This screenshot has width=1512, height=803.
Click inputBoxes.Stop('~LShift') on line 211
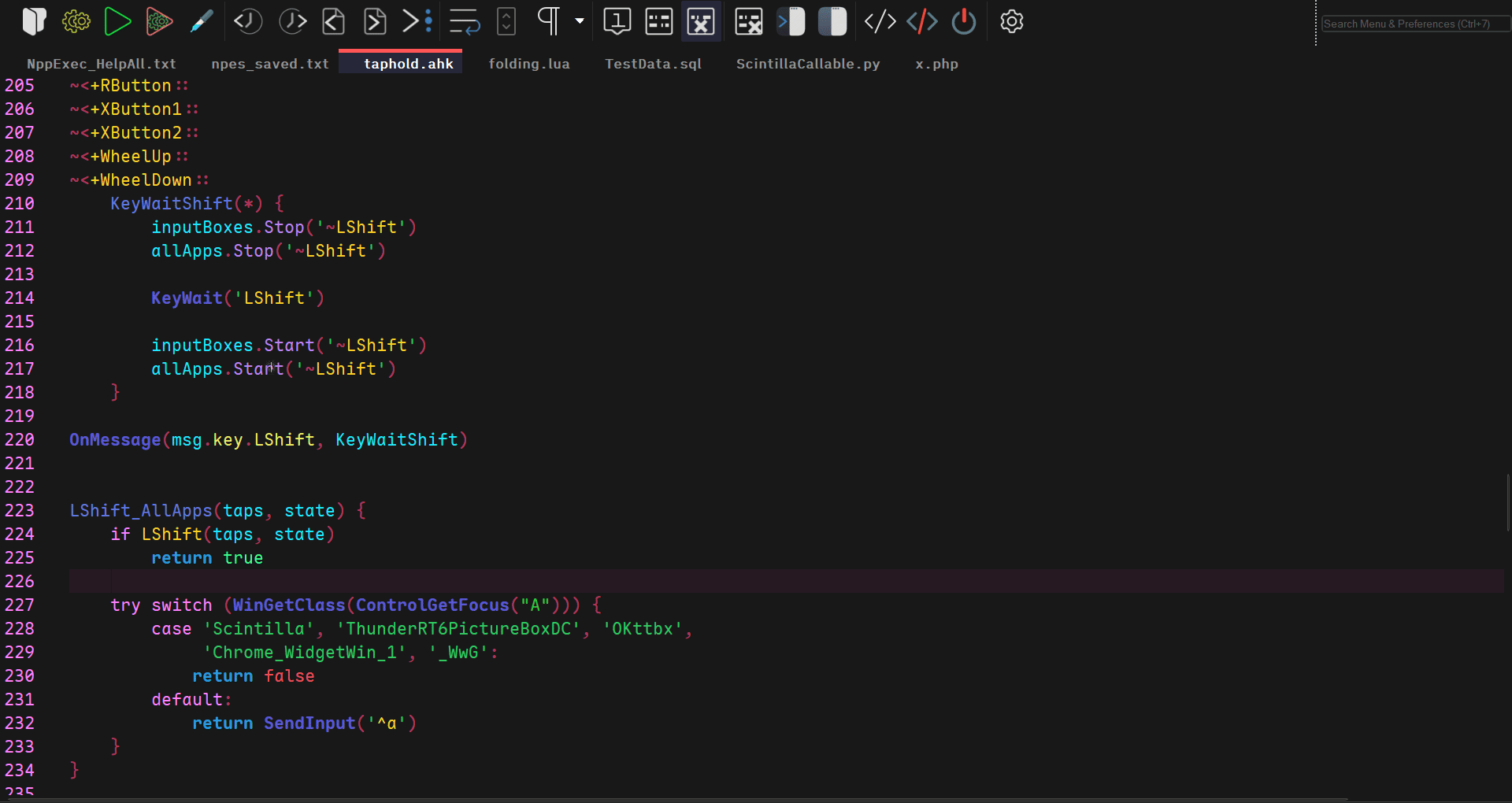[x=283, y=228]
